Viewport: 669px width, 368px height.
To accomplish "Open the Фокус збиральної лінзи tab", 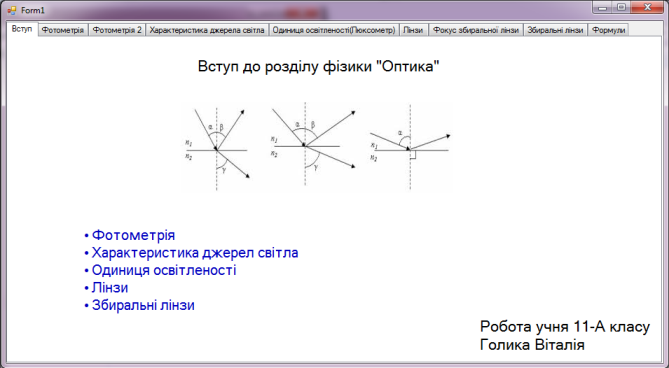I will coord(476,30).
